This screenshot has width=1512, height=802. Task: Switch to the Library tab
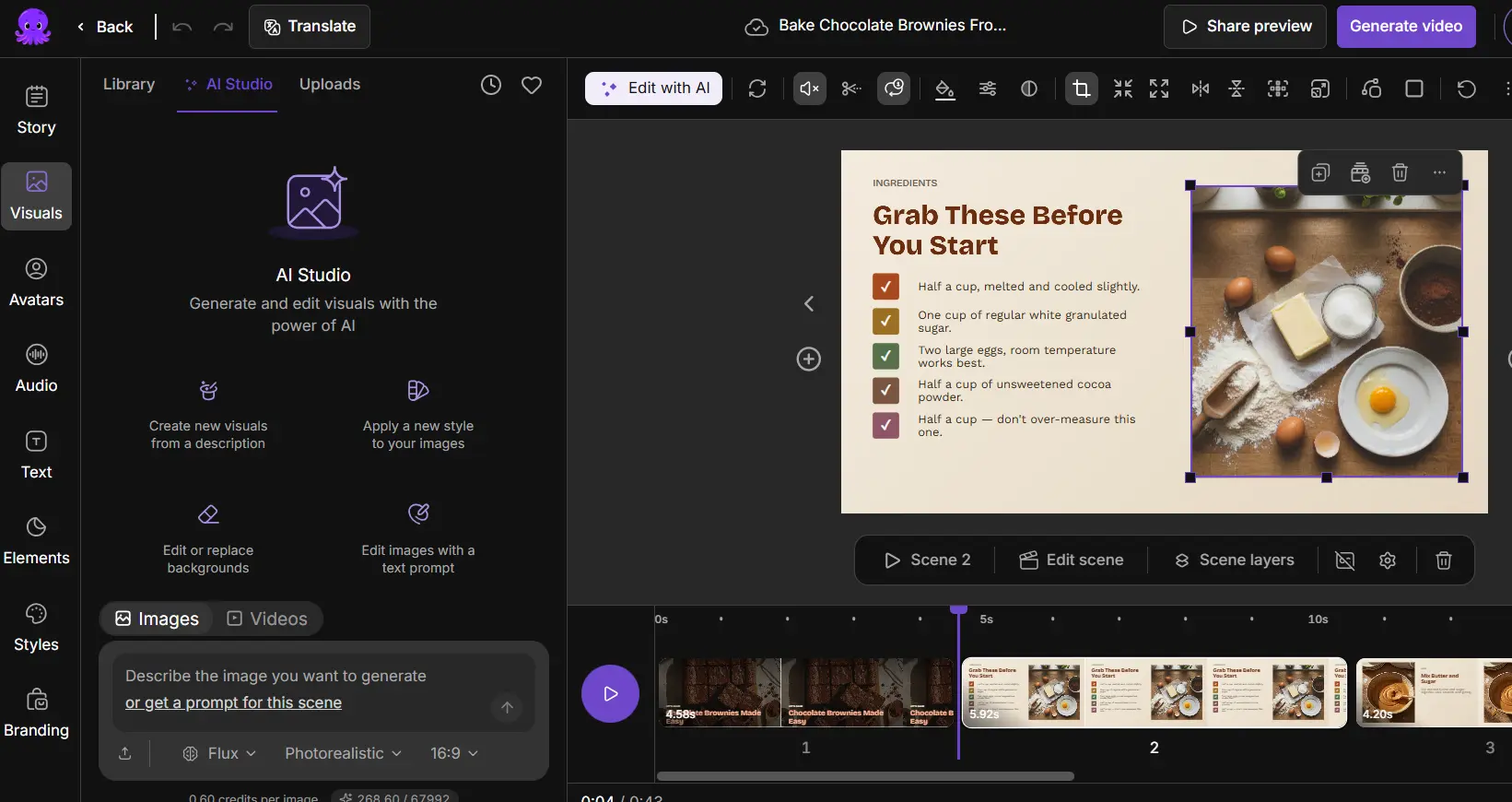coord(129,84)
